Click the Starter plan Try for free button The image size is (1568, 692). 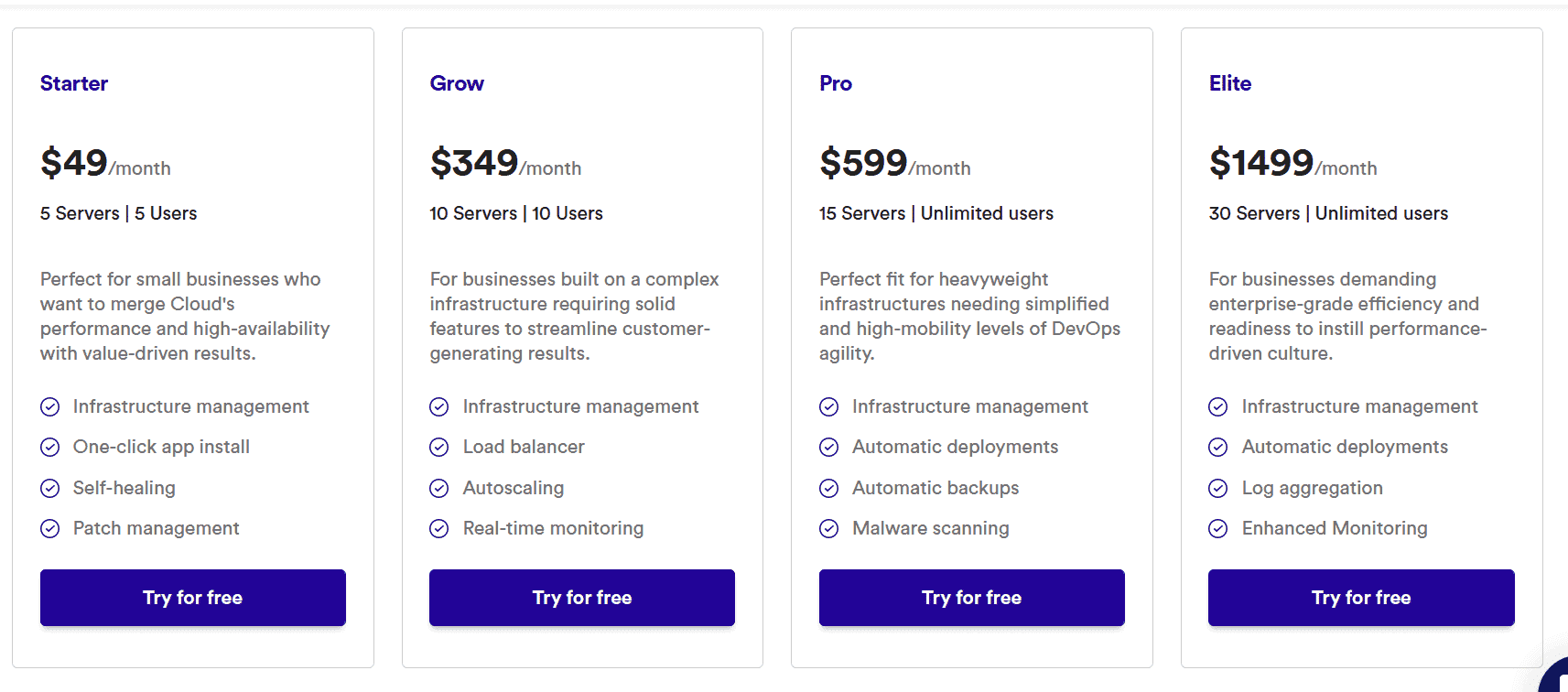pyautogui.click(x=193, y=598)
